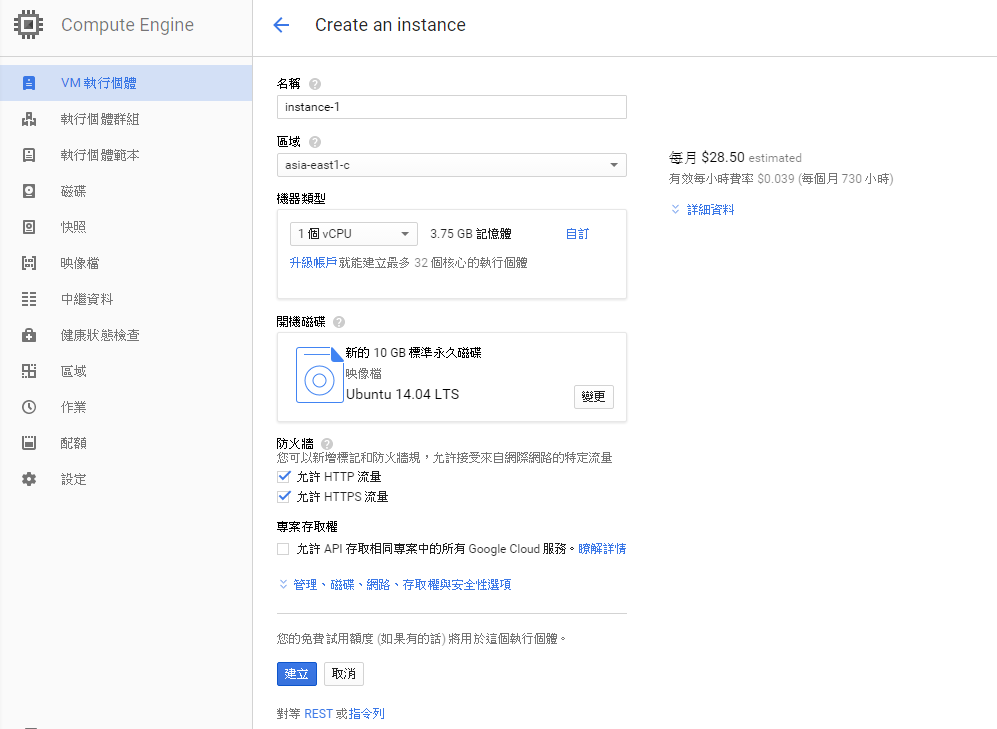Open VM 執行個體 in the sidebar

tap(126, 83)
